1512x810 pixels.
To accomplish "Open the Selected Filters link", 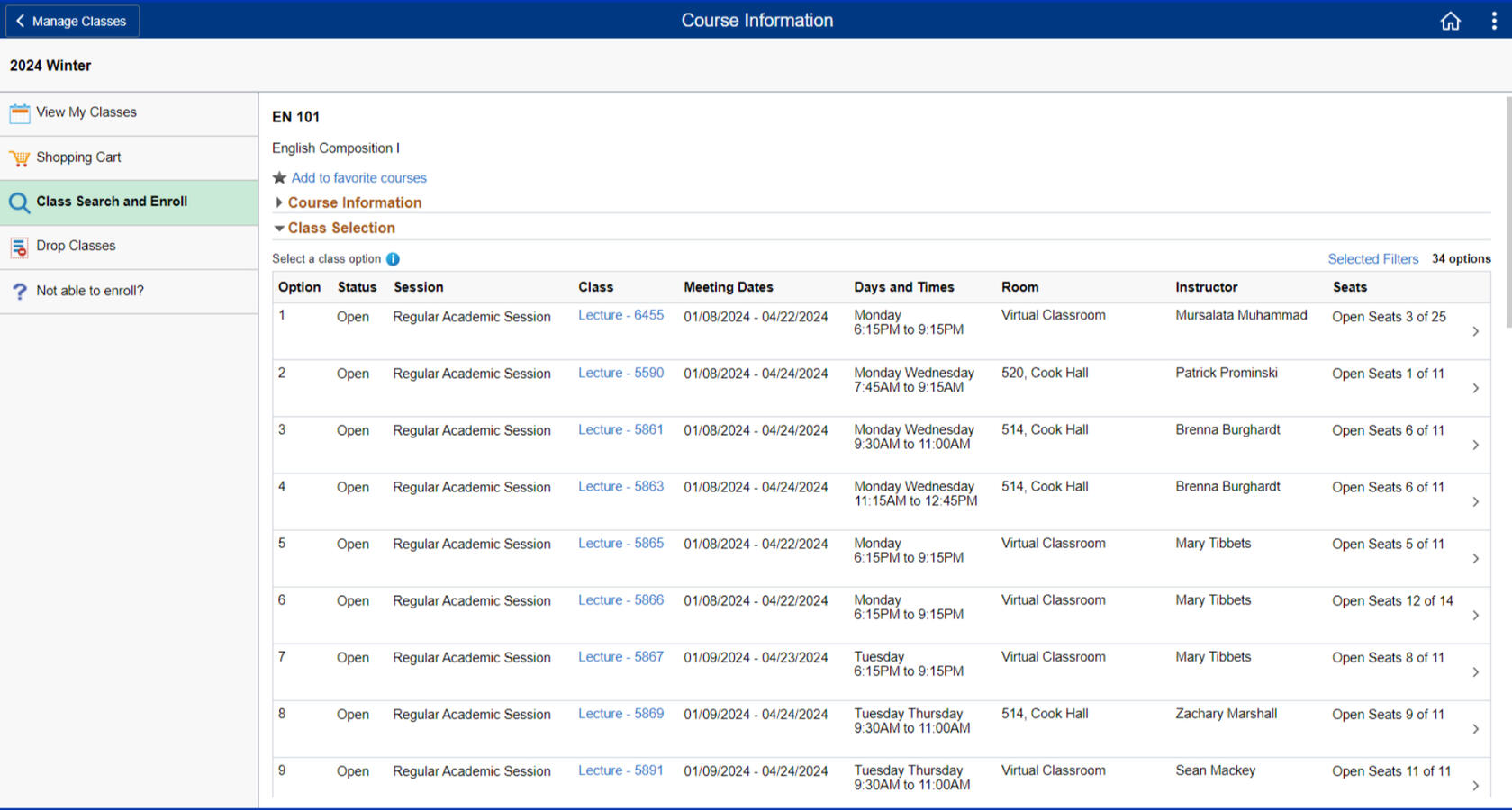I will [1372, 259].
